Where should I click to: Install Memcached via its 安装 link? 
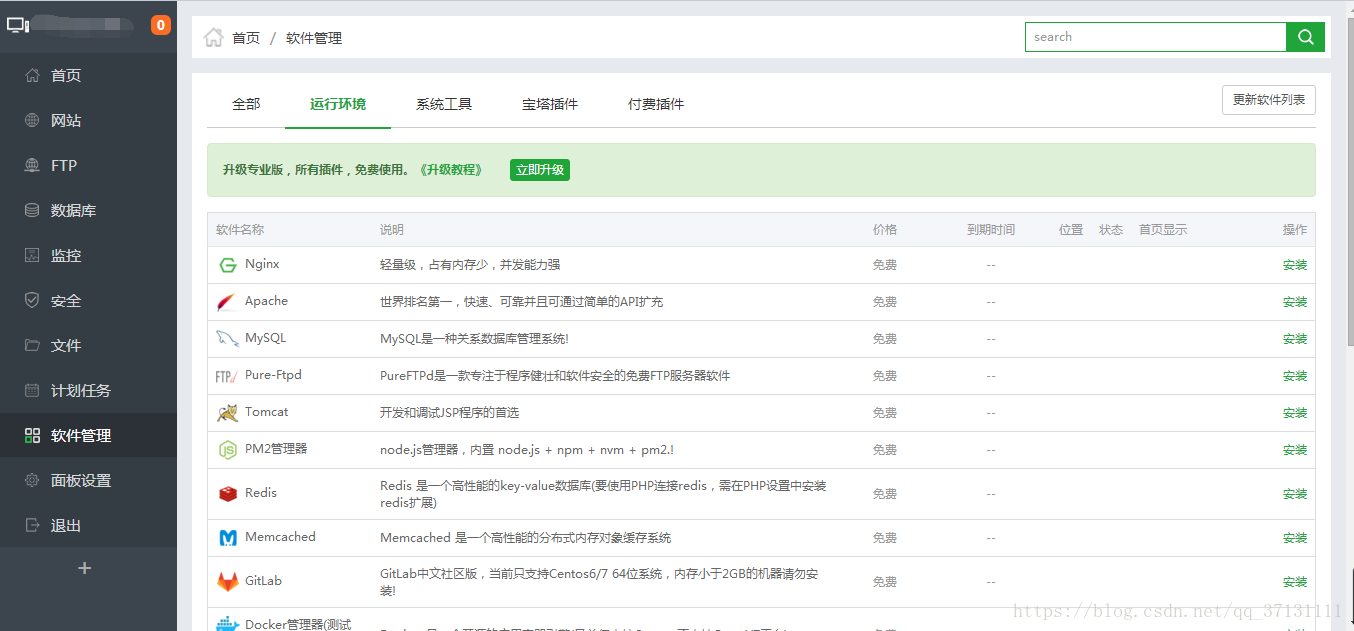(1295, 538)
